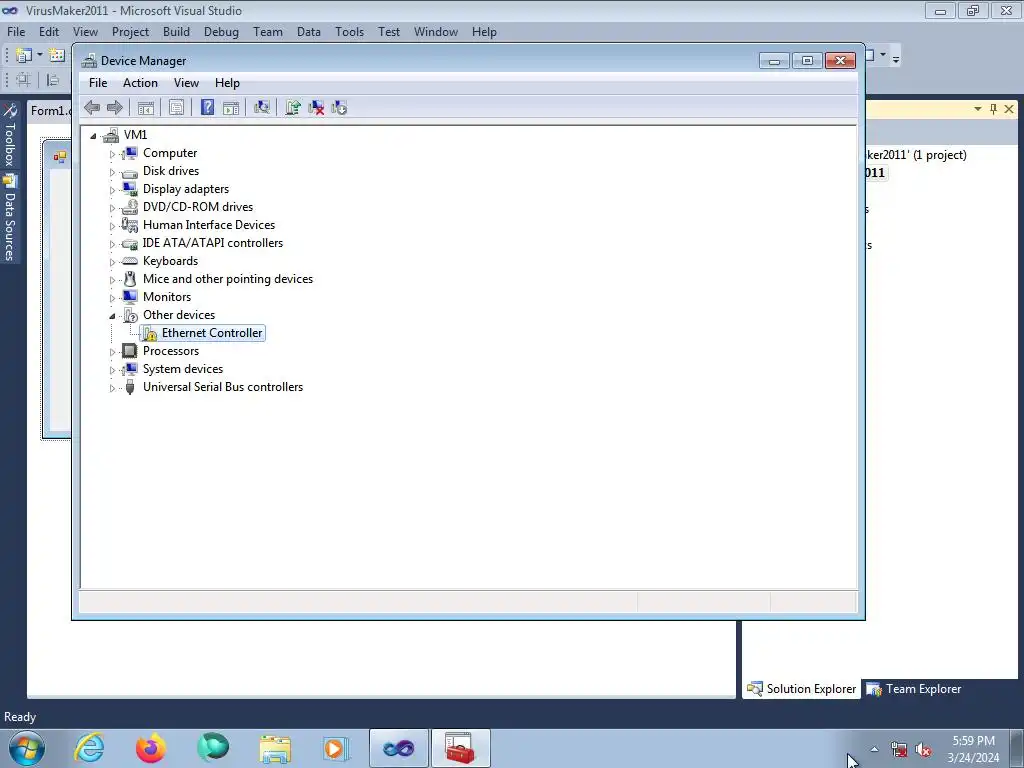Click the Mice and pointing devices icon
Image resolution: width=1024 pixels, height=768 pixels.
[130, 279]
